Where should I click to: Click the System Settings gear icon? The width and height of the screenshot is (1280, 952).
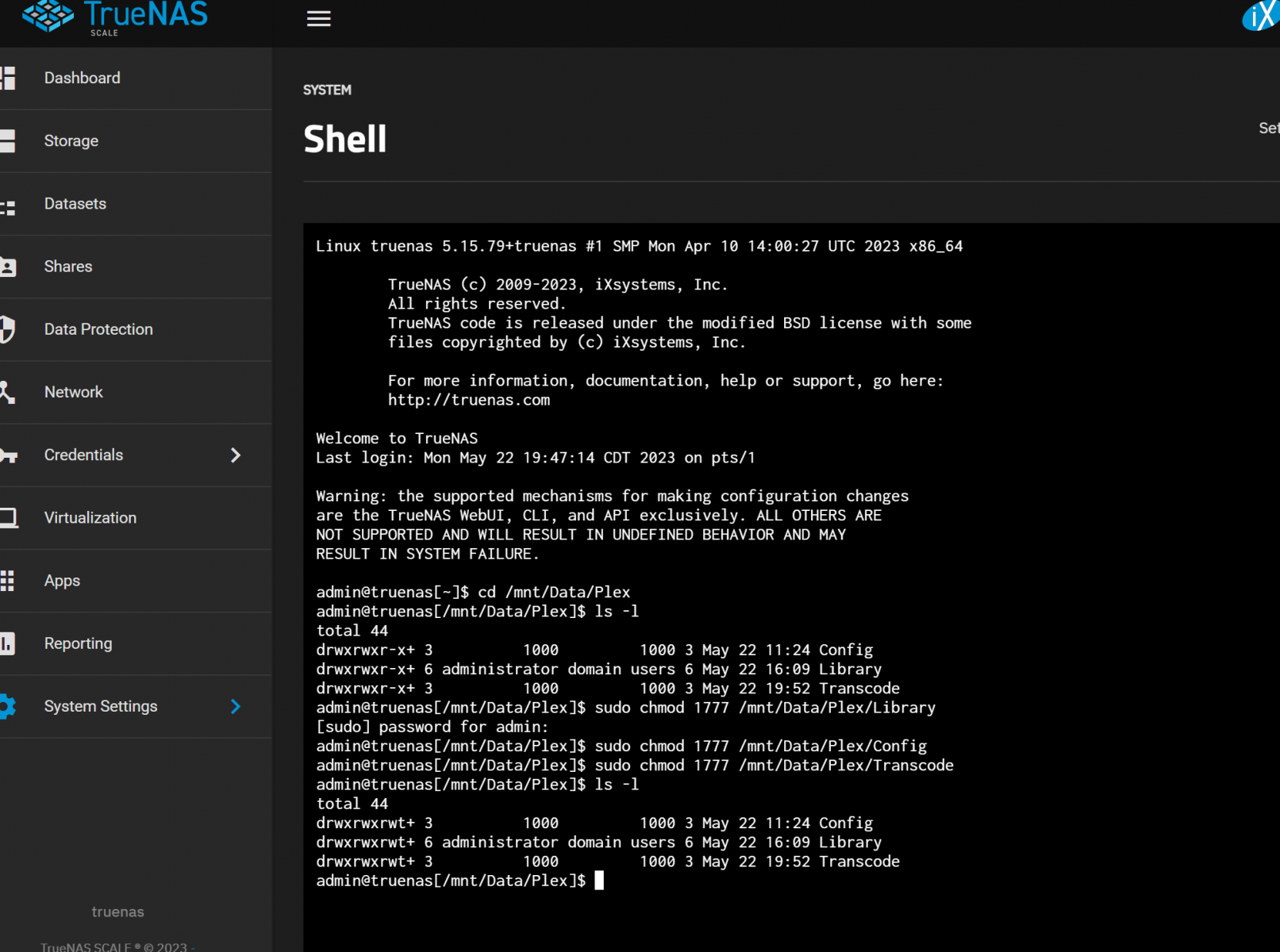[x=8, y=706]
